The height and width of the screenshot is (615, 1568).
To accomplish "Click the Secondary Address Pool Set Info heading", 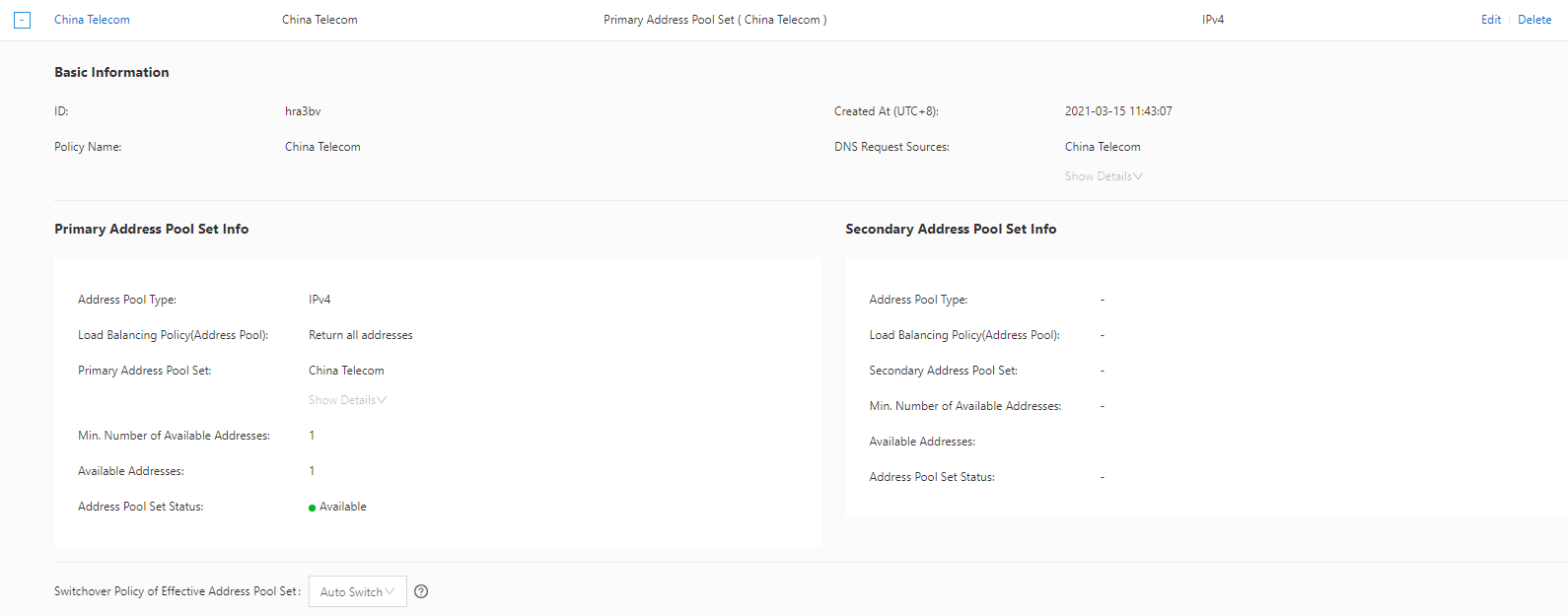I will tap(950, 229).
